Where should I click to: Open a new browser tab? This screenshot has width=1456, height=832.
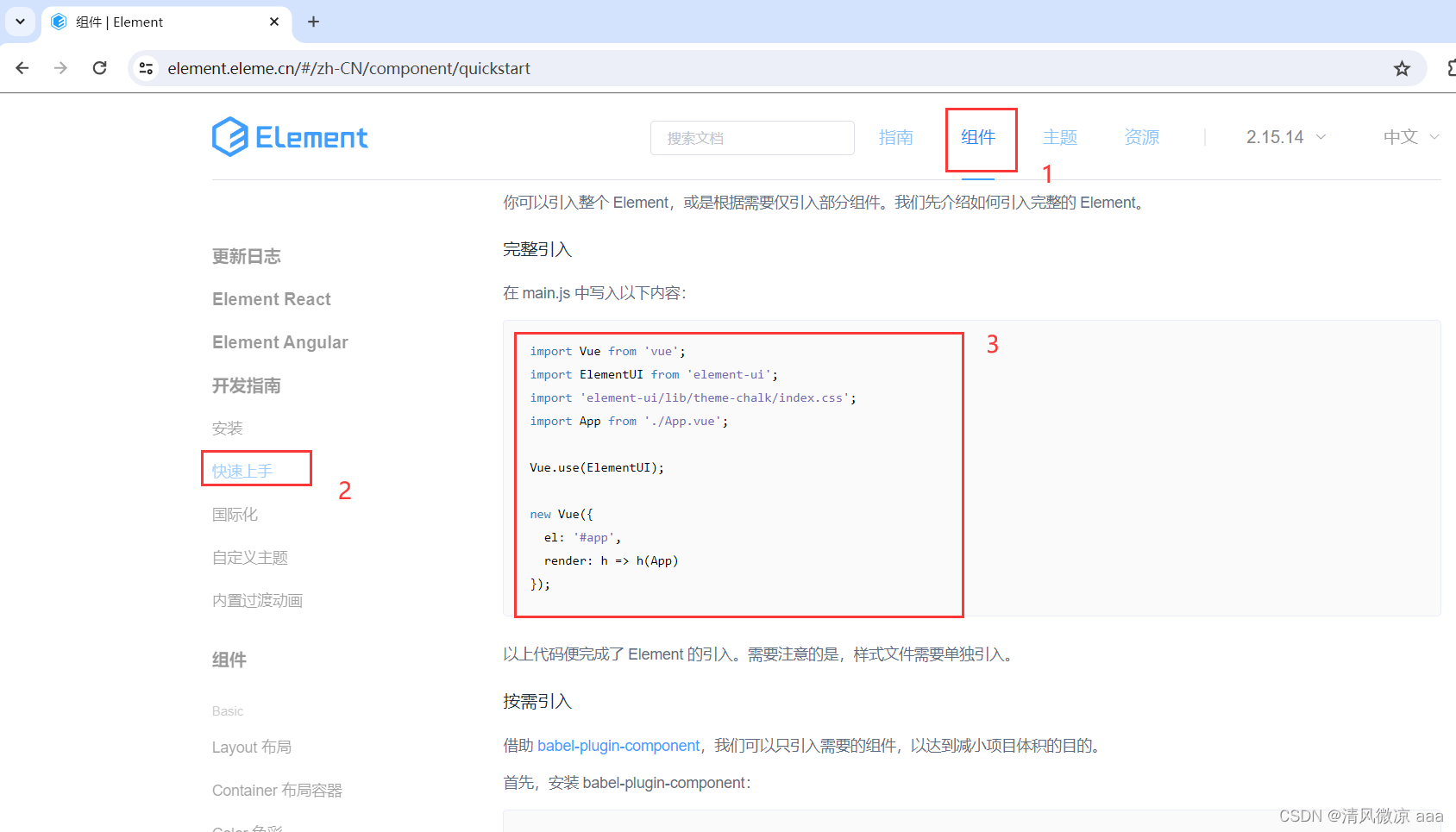pos(314,22)
